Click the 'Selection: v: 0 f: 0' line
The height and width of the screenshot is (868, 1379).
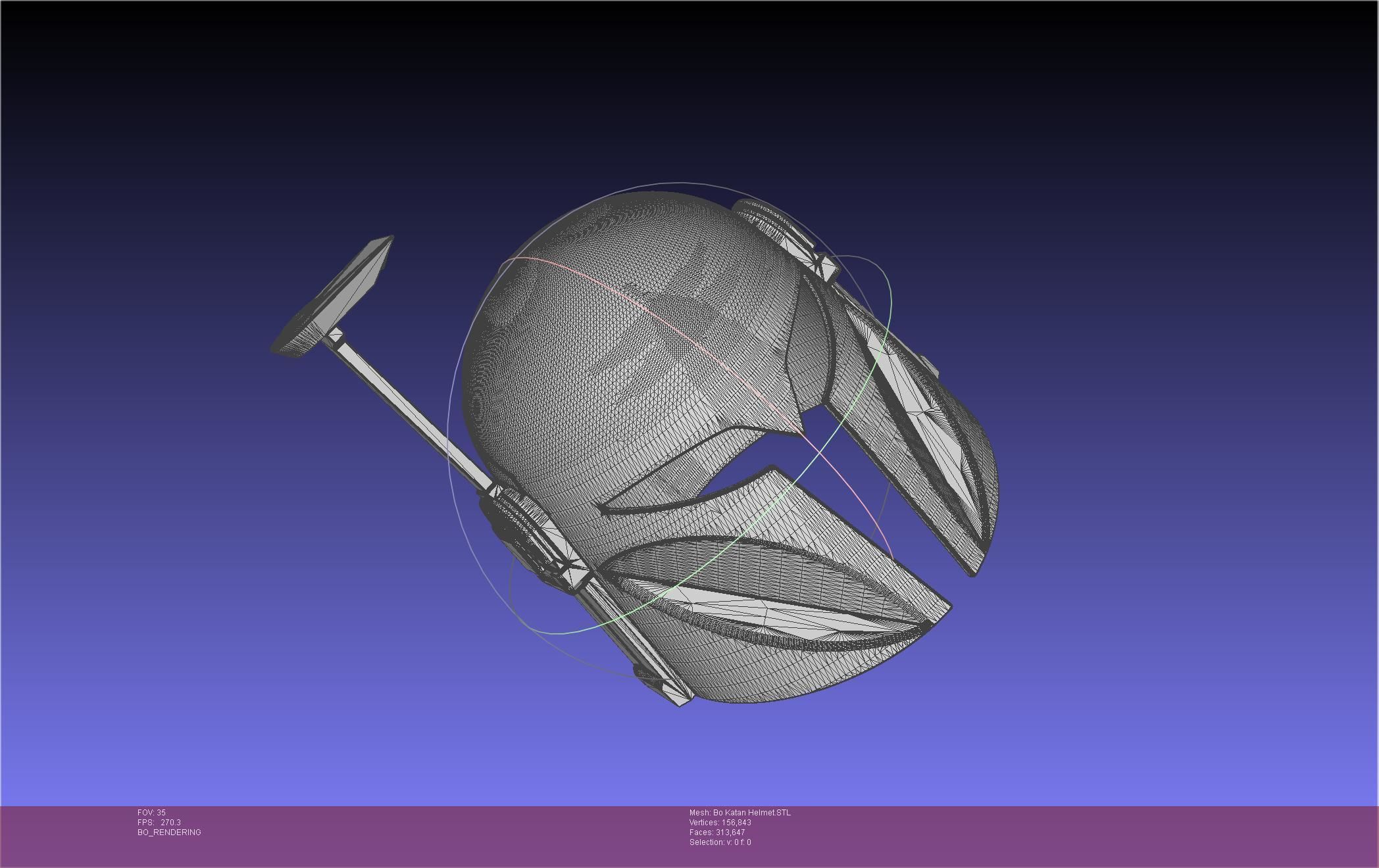[720, 842]
